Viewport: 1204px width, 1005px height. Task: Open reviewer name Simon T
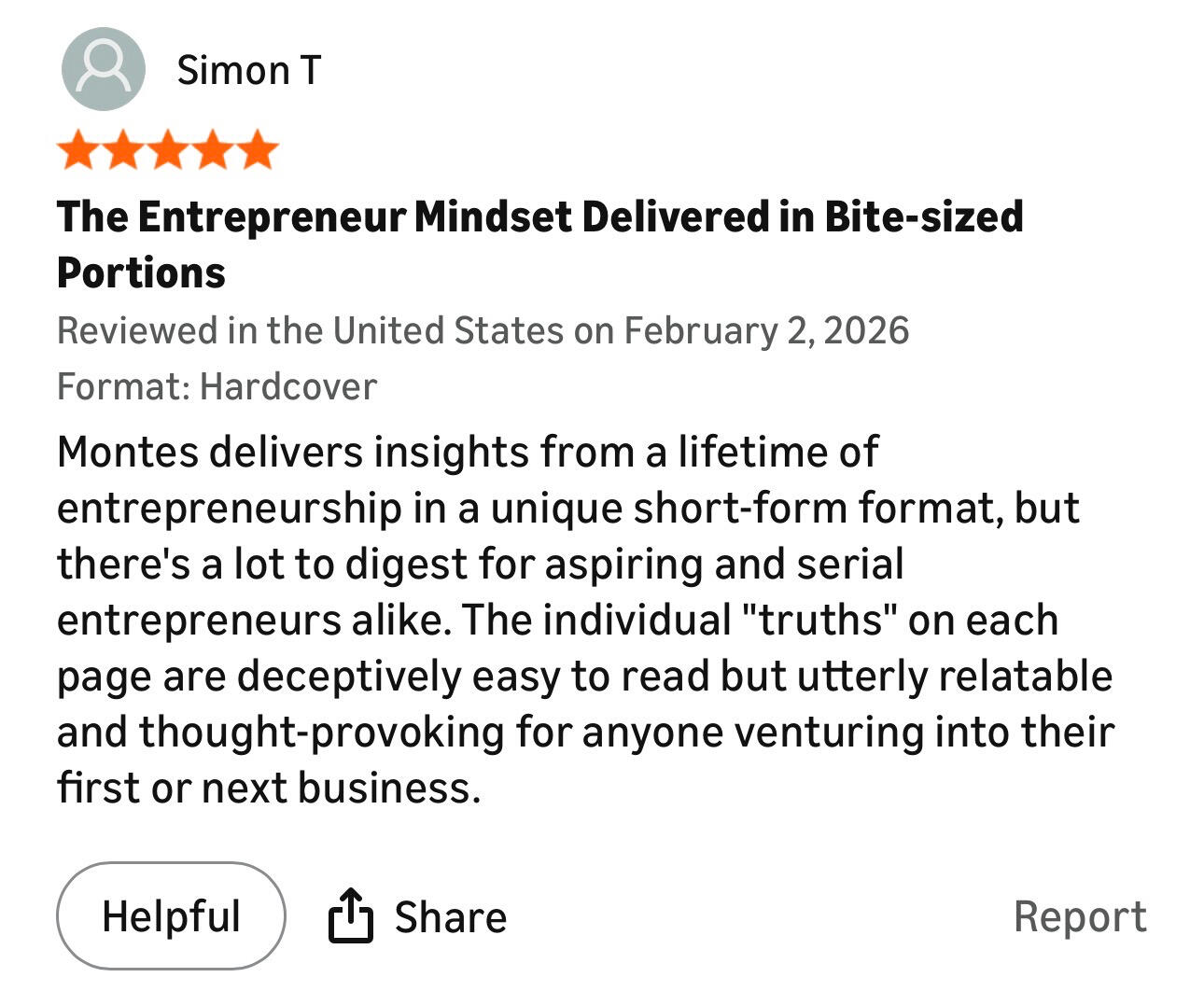pos(249,70)
